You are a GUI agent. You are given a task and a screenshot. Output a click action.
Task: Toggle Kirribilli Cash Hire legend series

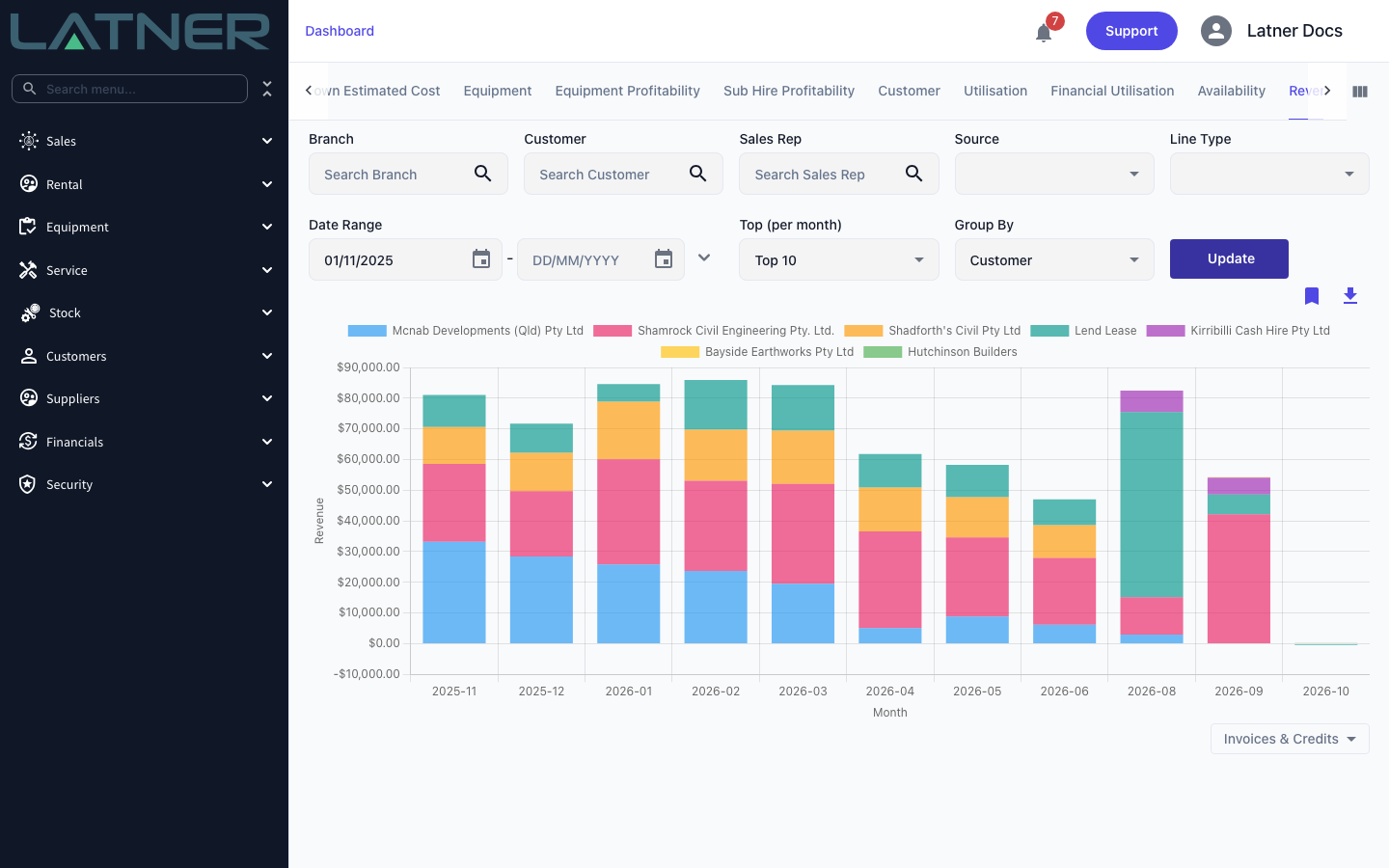coord(1238,331)
